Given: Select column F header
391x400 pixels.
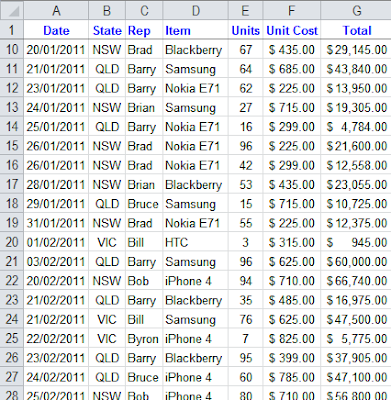Looking at the screenshot, I should pos(292,10).
